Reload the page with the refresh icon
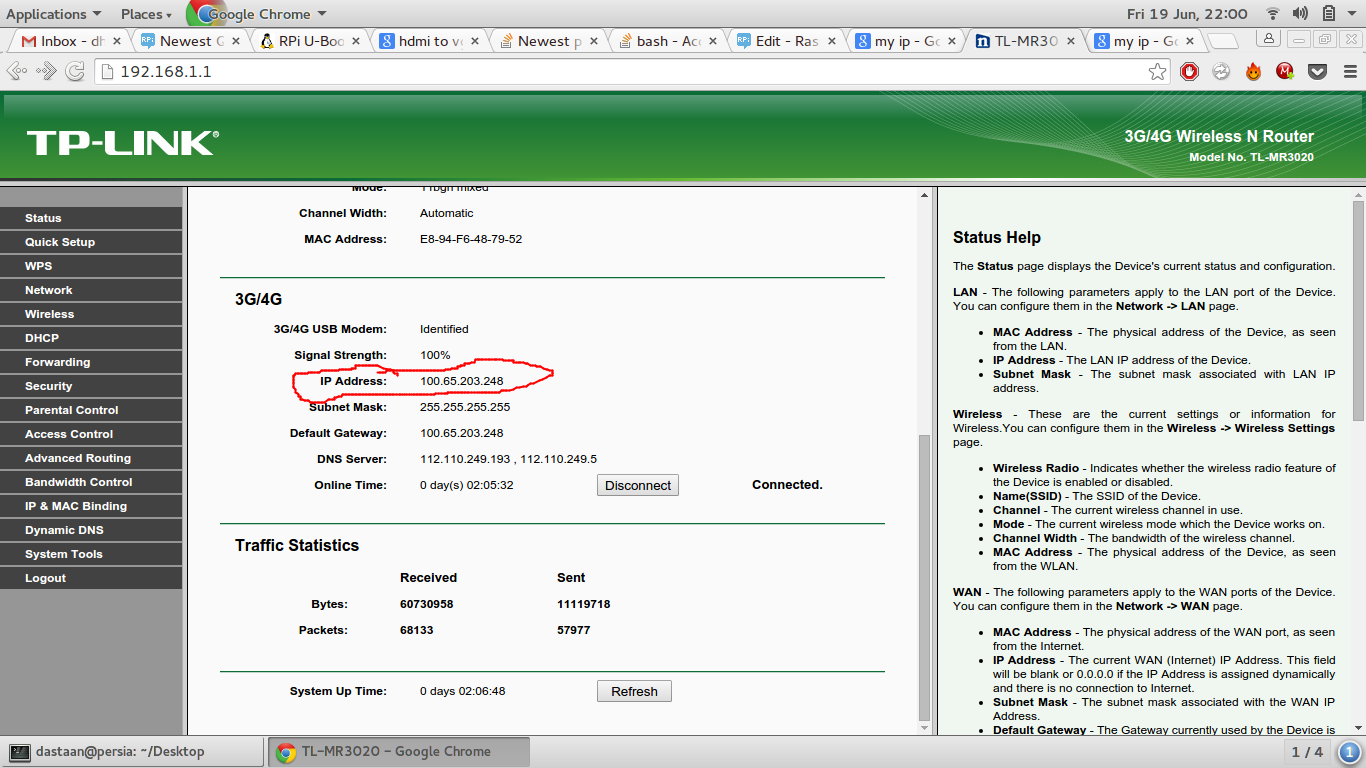The width and height of the screenshot is (1366, 768). (75, 71)
